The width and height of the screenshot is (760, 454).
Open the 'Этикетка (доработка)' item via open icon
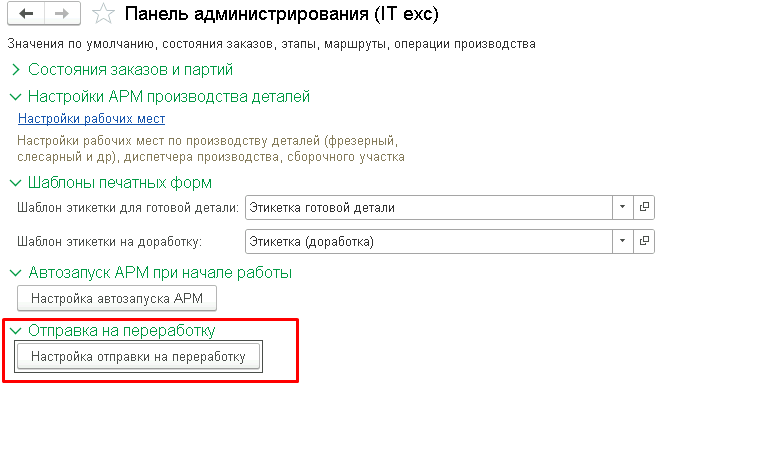click(x=645, y=241)
